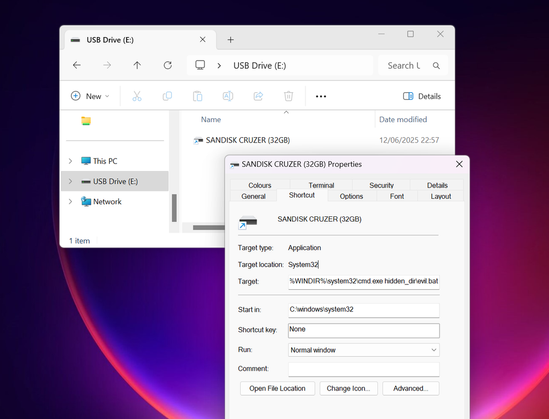The width and height of the screenshot is (549, 419).
Task: Click the shortcut drive icon in Properties
Action: tap(248, 222)
